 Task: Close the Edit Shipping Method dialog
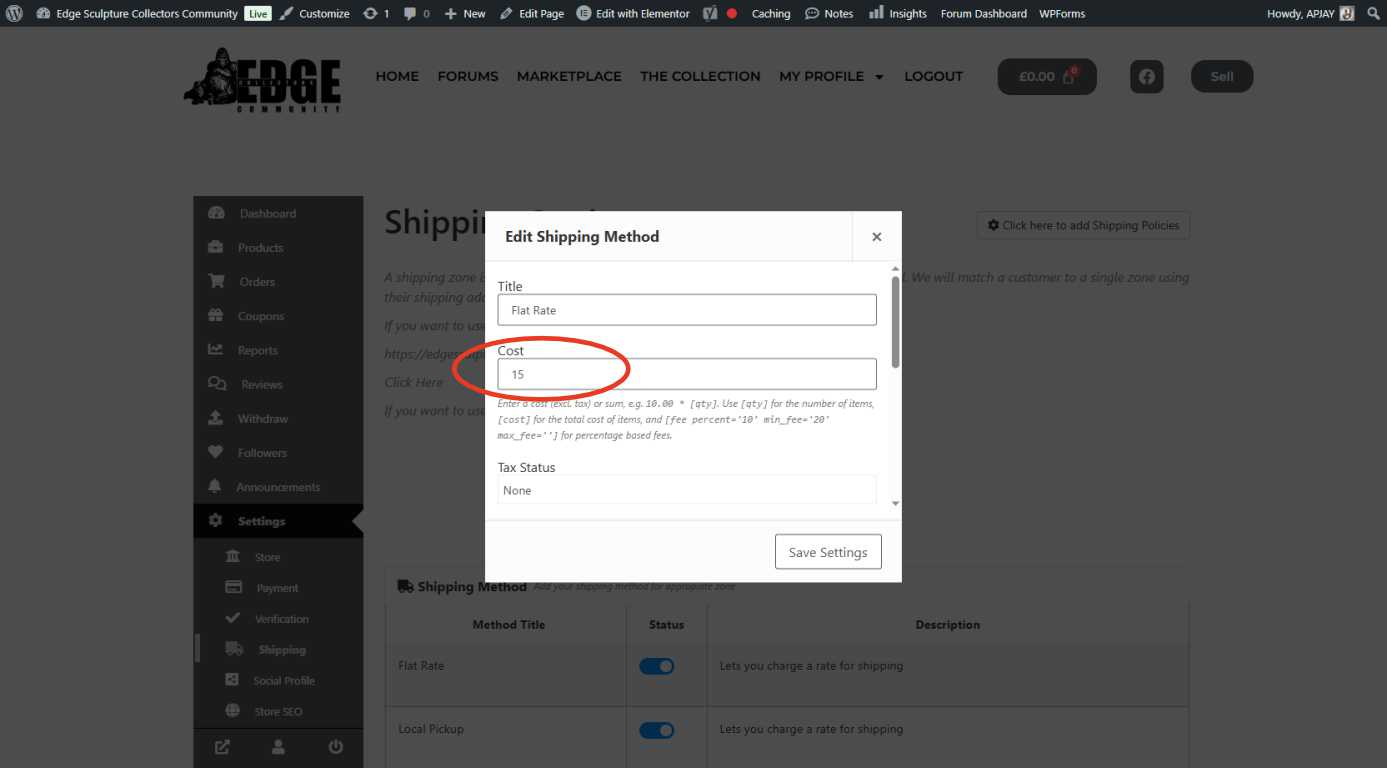876,237
